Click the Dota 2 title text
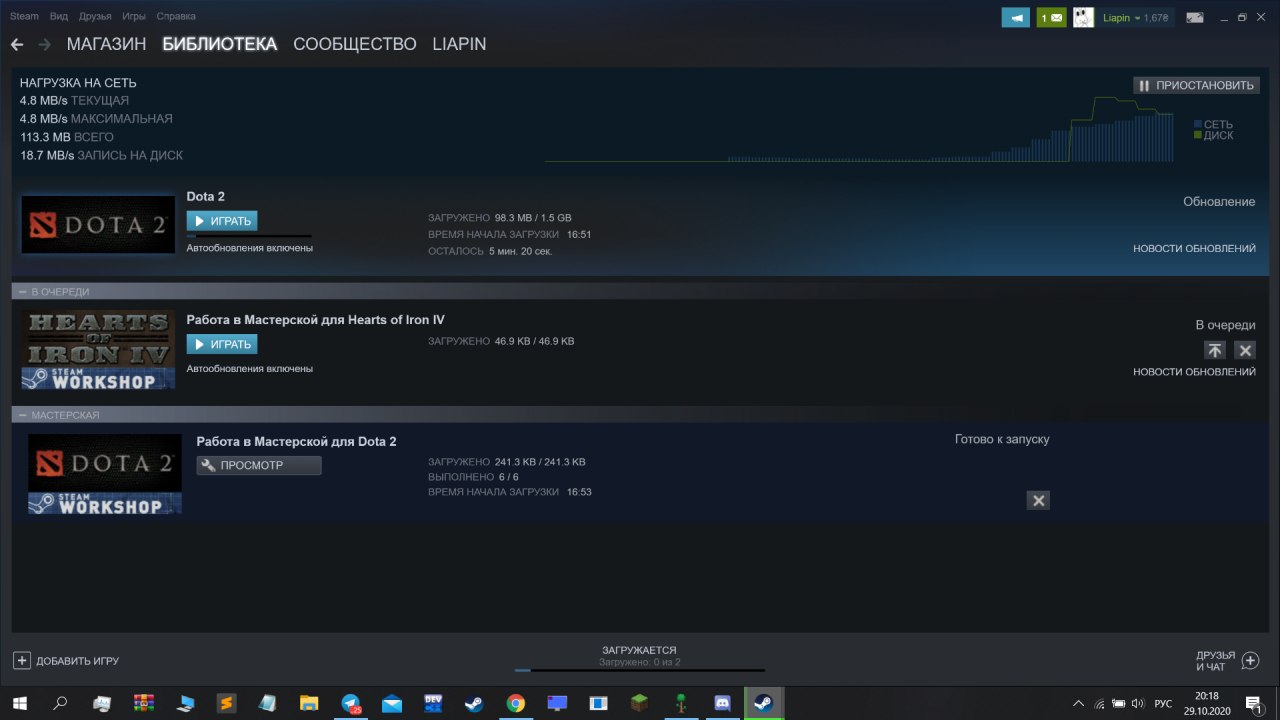The image size is (1280, 720). [x=205, y=197]
